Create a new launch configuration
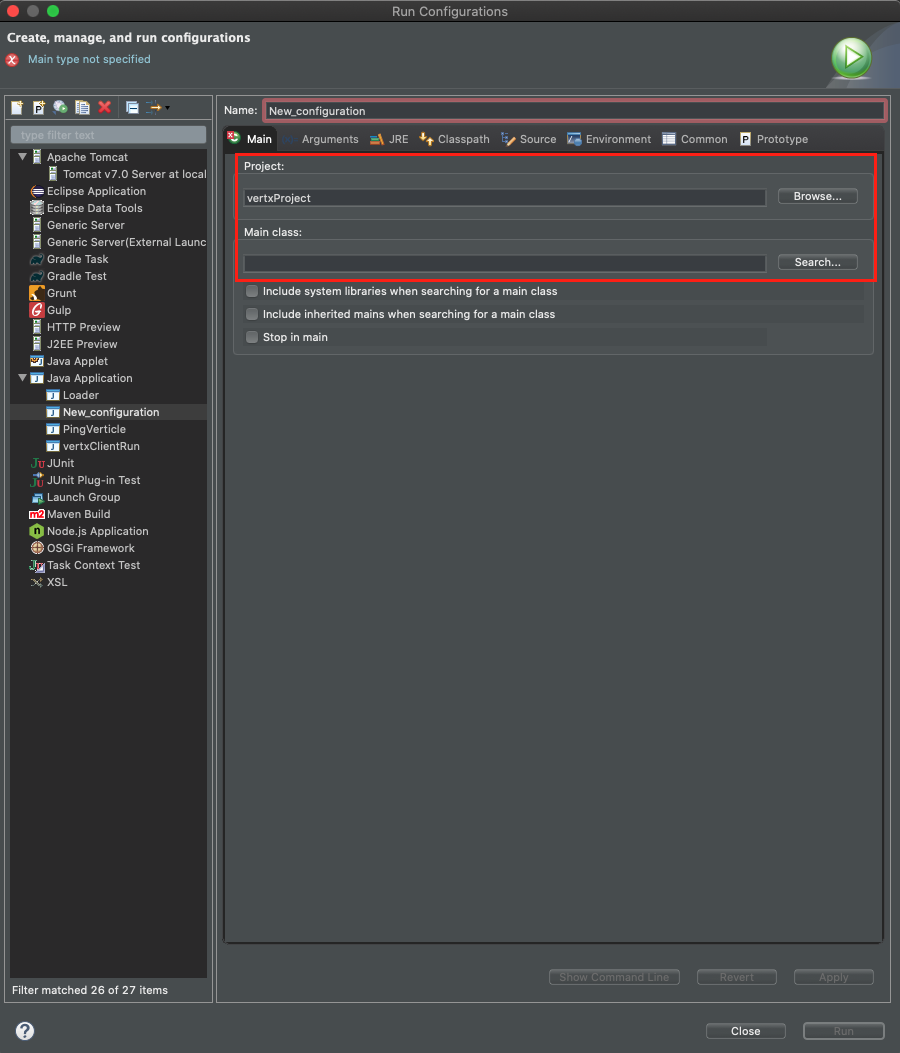The width and height of the screenshot is (900, 1053). pyautogui.click(x=17, y=107)
